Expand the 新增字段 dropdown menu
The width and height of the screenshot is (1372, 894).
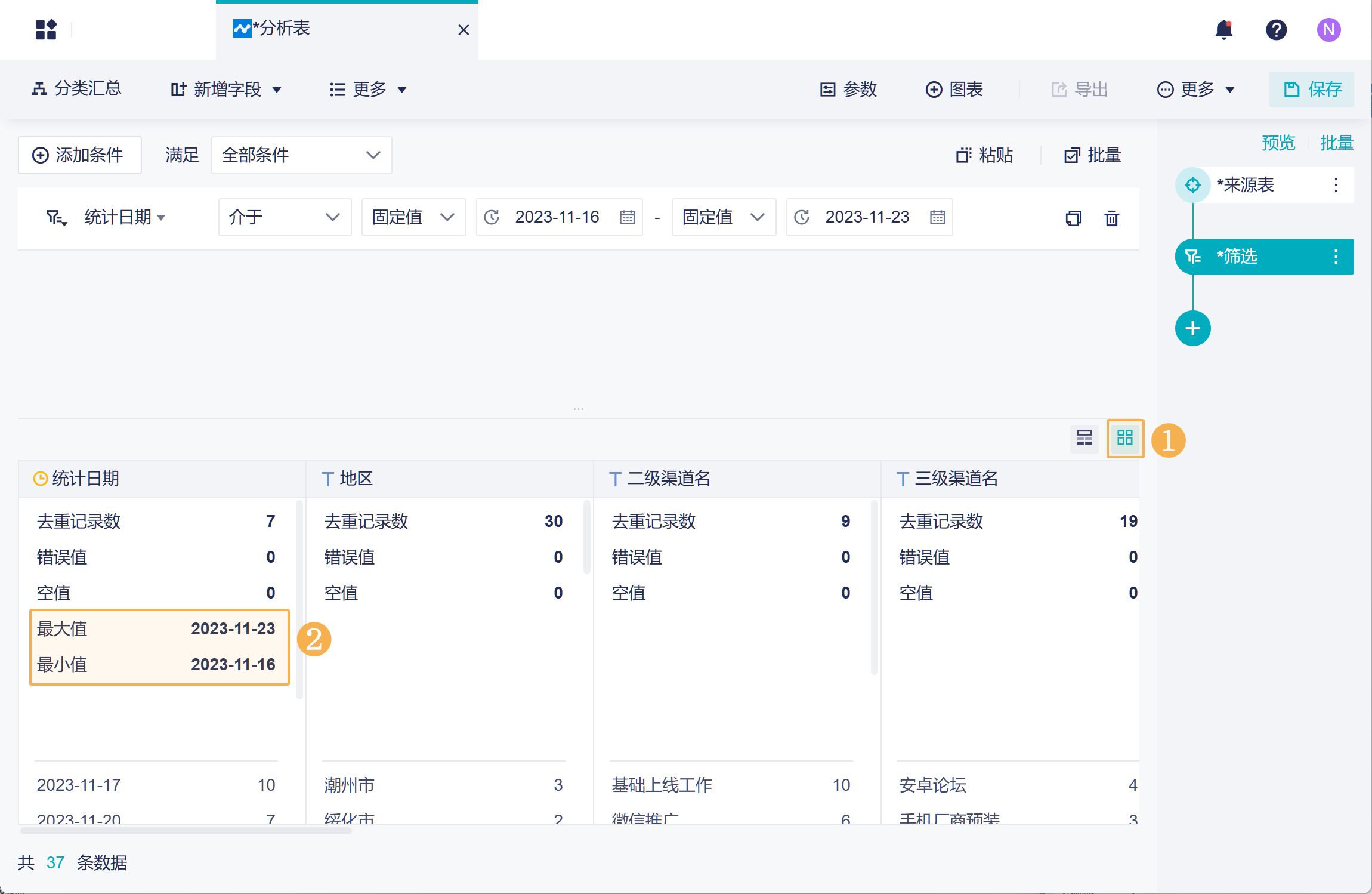[227, 90]
